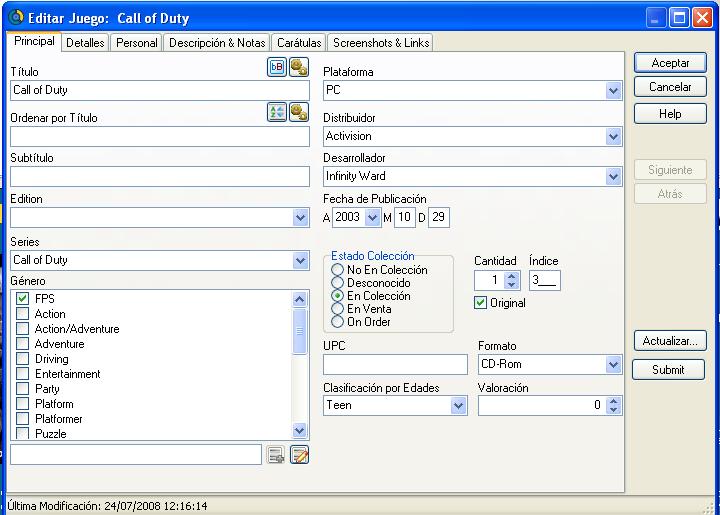Open the Formato dropdown
Screen dimensions: 720x515
613,365
